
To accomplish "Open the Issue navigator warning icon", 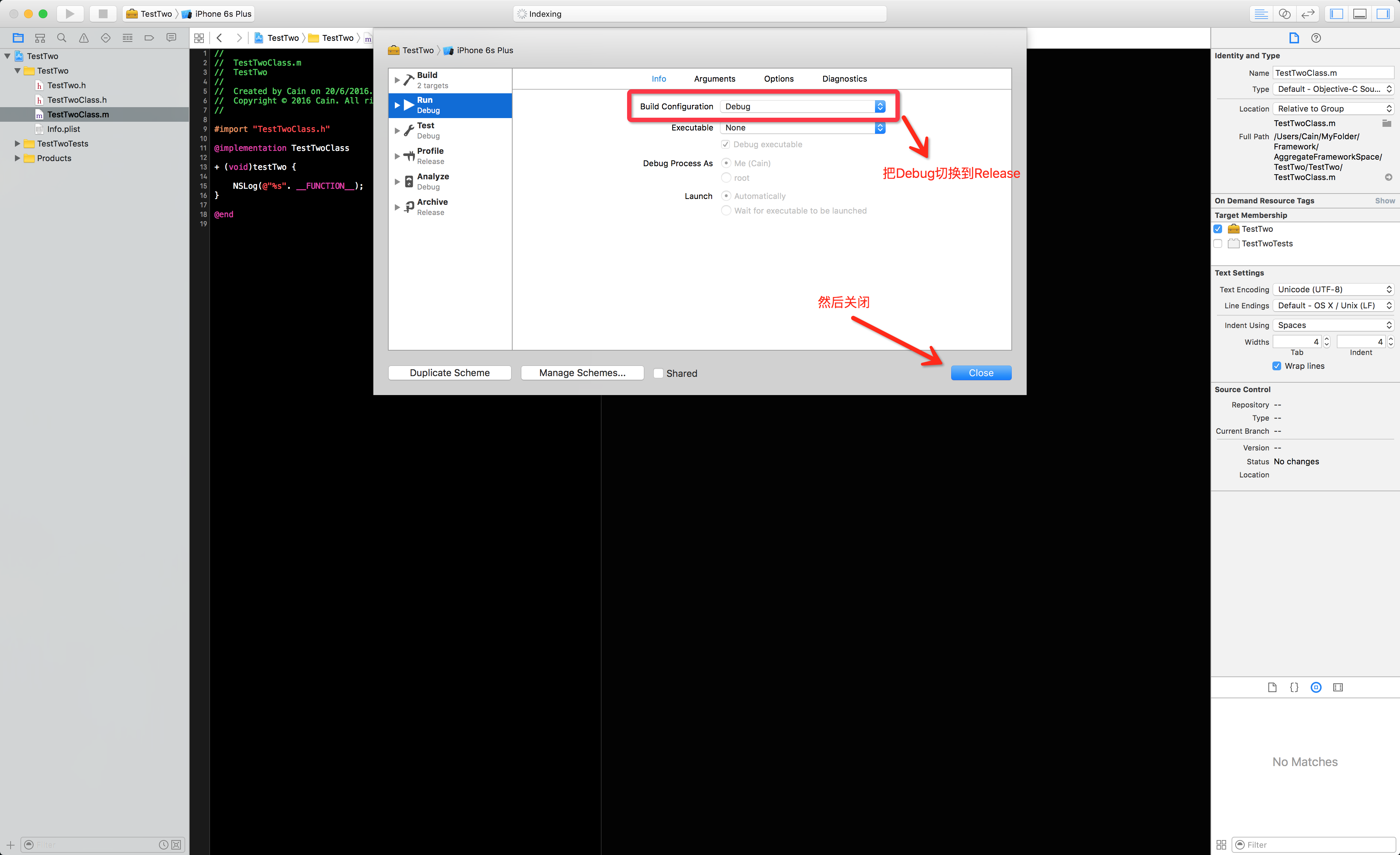I will [x=83, y=38].
